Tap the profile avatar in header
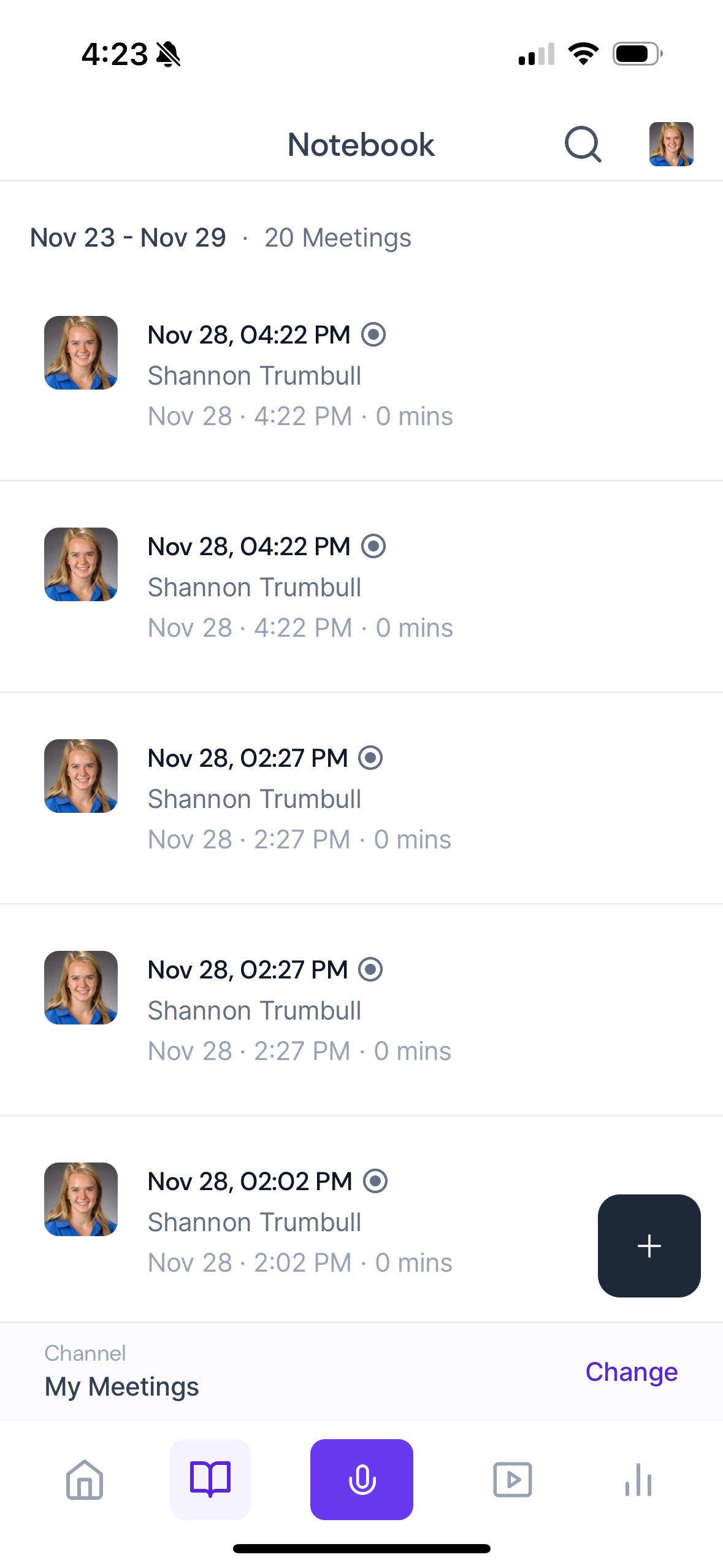Viewport: 723px width, 1568px height. click(x=671, y=145)
